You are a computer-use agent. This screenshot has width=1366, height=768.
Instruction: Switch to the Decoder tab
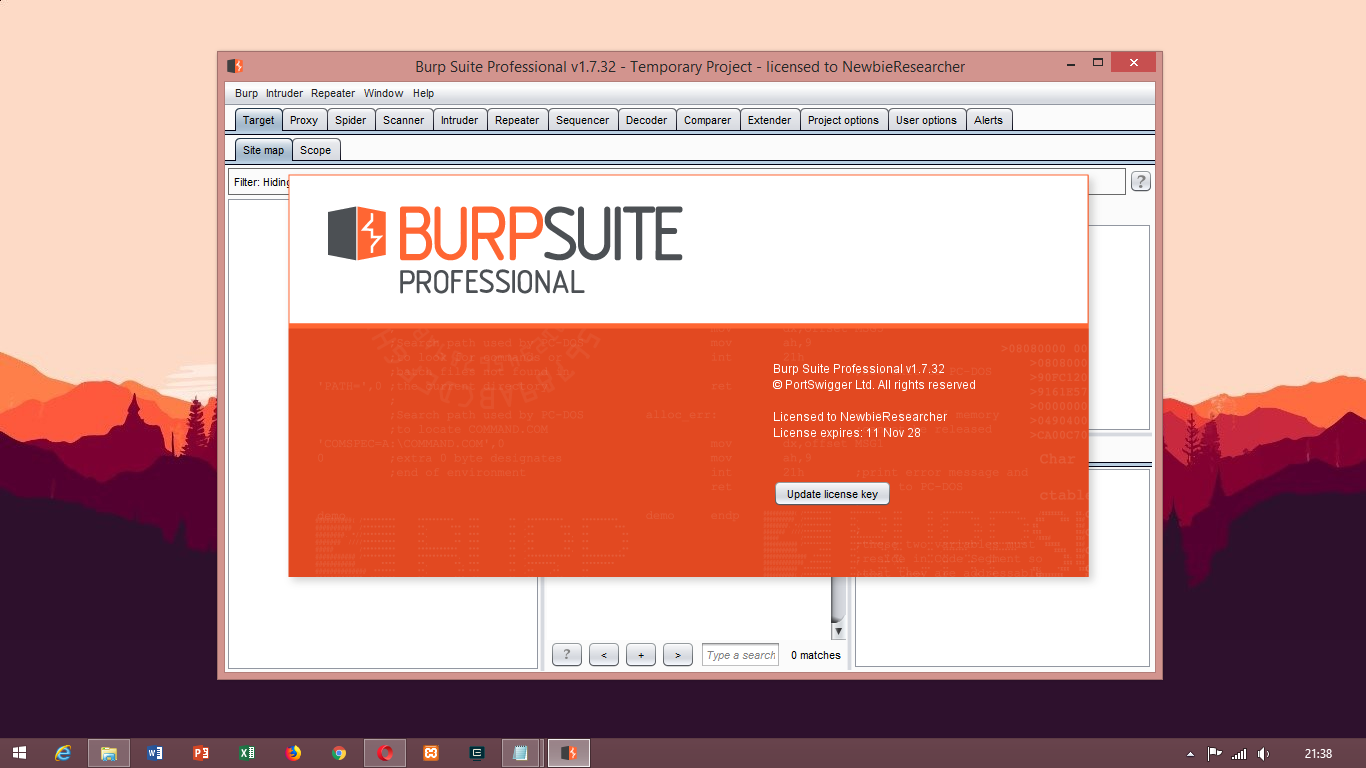coord(647,120)
